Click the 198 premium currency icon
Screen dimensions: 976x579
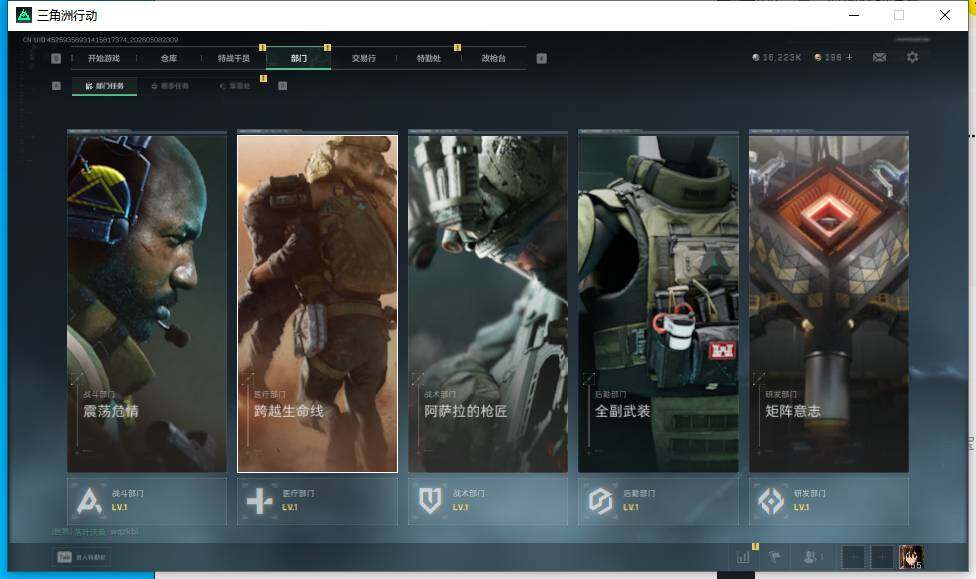pos(818,57)
